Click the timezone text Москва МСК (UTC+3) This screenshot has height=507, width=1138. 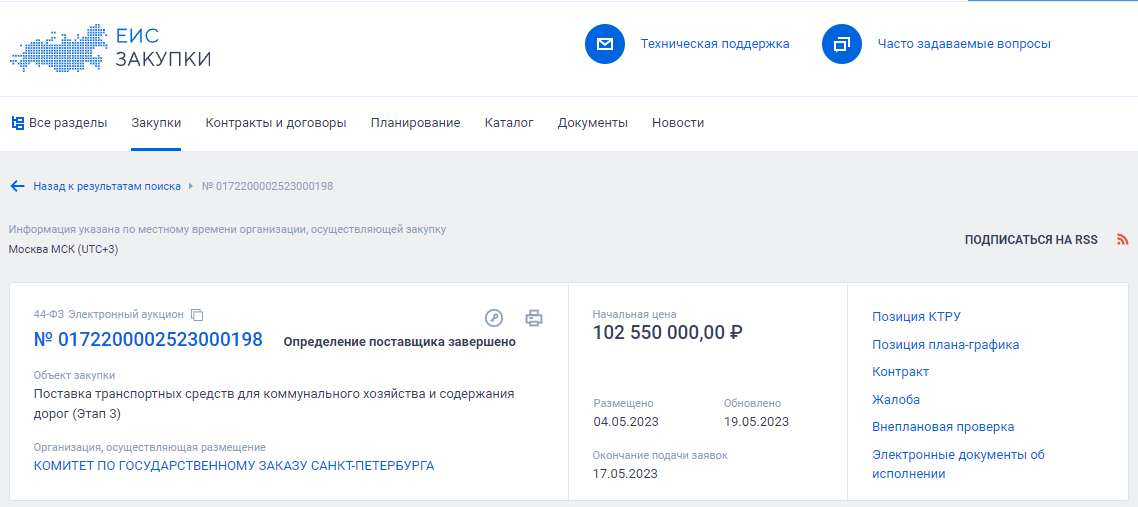[63, 250]
